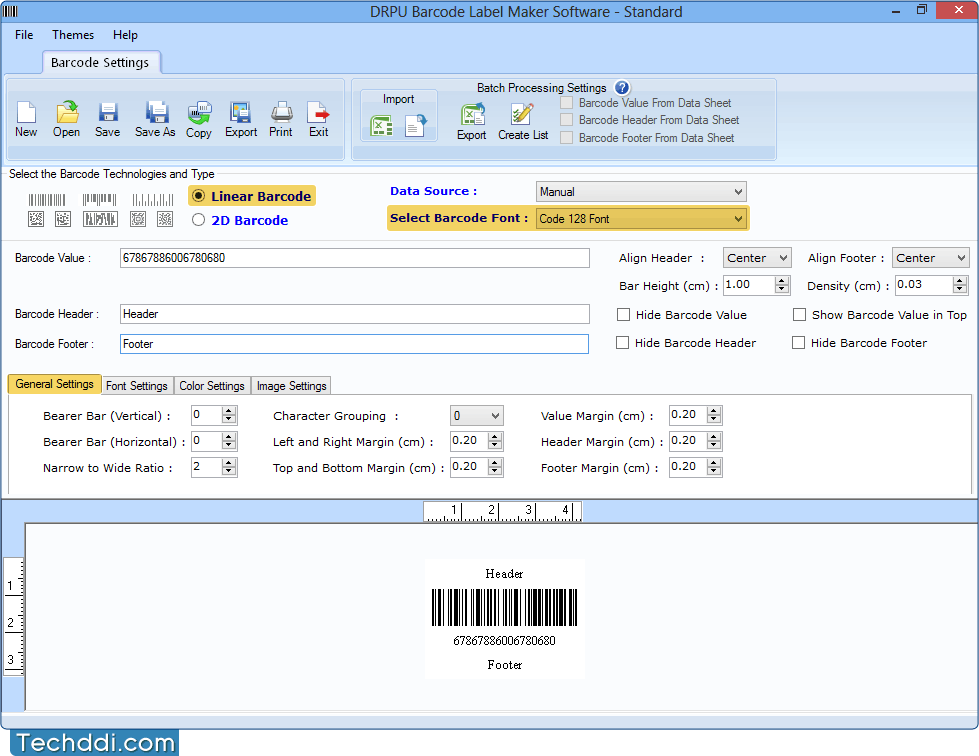Image resolution: width=979 pixels, height=756 pixels.
Task: Select the wide stacked 2D barcode sample icon
Action: click(x=100, y=218)
